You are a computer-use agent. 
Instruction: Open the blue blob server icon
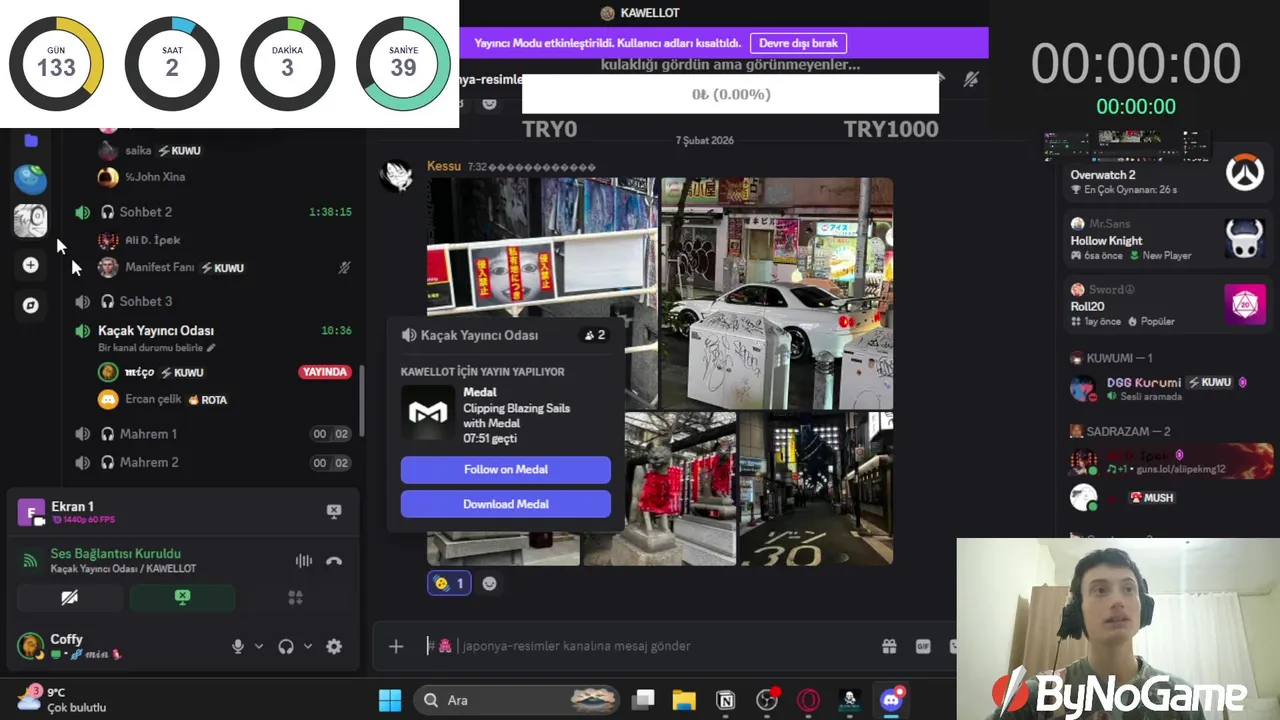(x=31, y=180)
